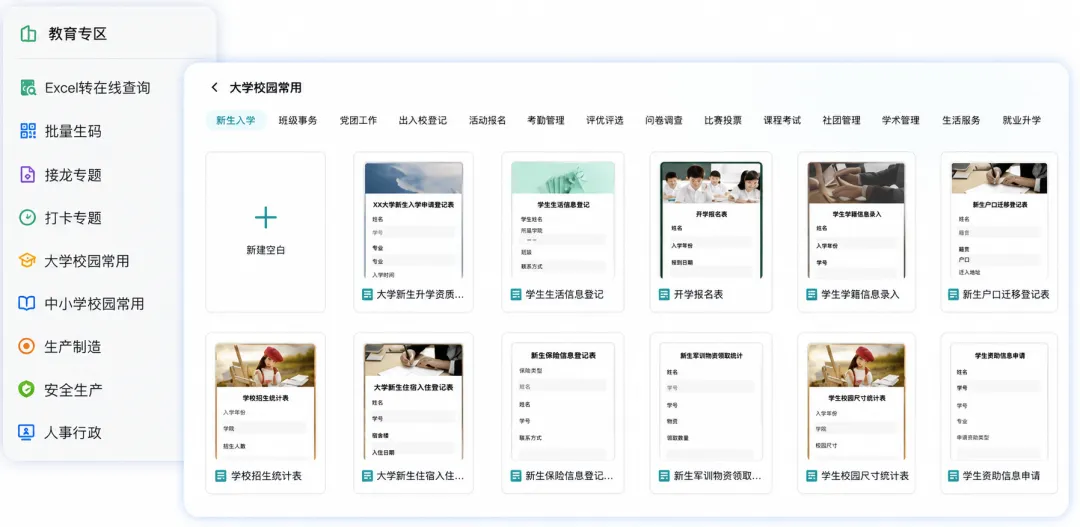The height and width of the screenshot is (527, 1080).
Task: Select the 安全生产 shield icon
Action: pyautogui.click(x=26, y=389)
